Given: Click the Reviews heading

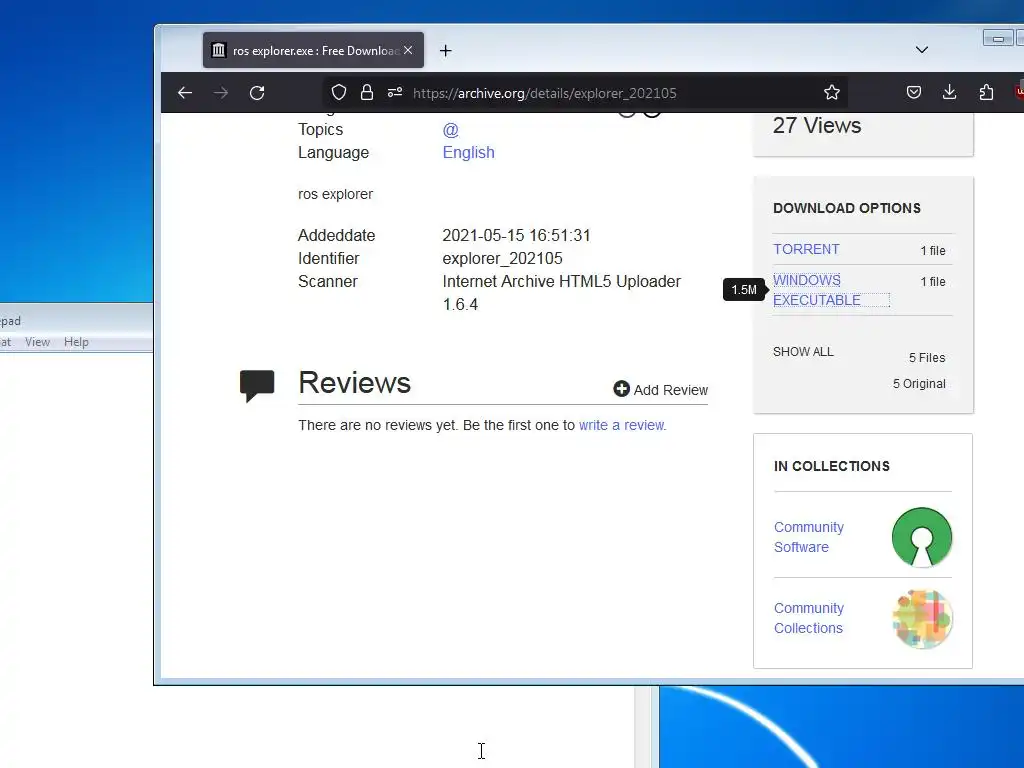Looking at the screenshot, I should (x=354, y=382).
